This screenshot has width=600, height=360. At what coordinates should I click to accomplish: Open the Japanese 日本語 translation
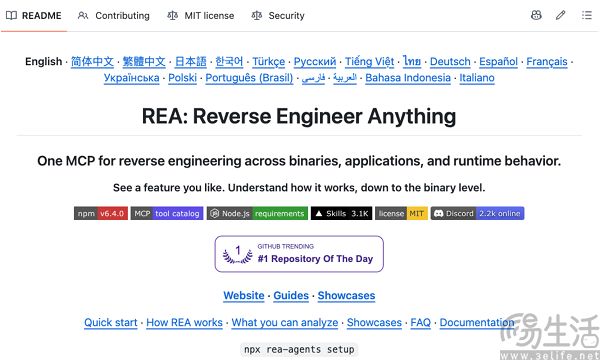(191, 62)
